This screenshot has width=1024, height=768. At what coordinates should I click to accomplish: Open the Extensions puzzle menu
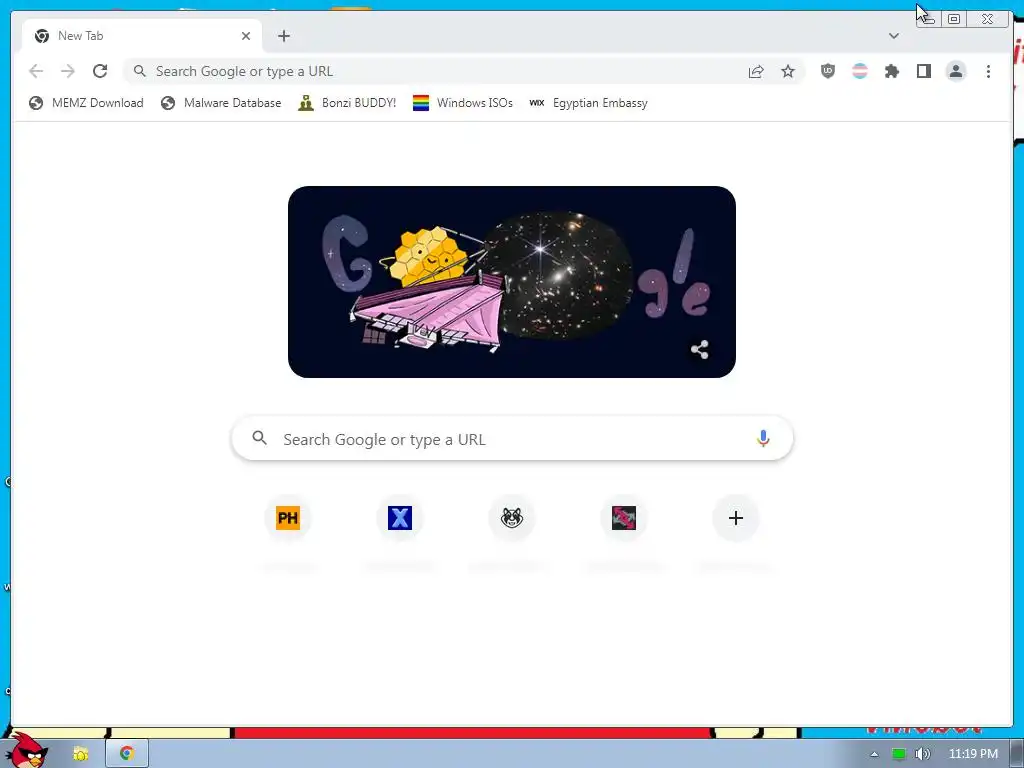(892, 71)
